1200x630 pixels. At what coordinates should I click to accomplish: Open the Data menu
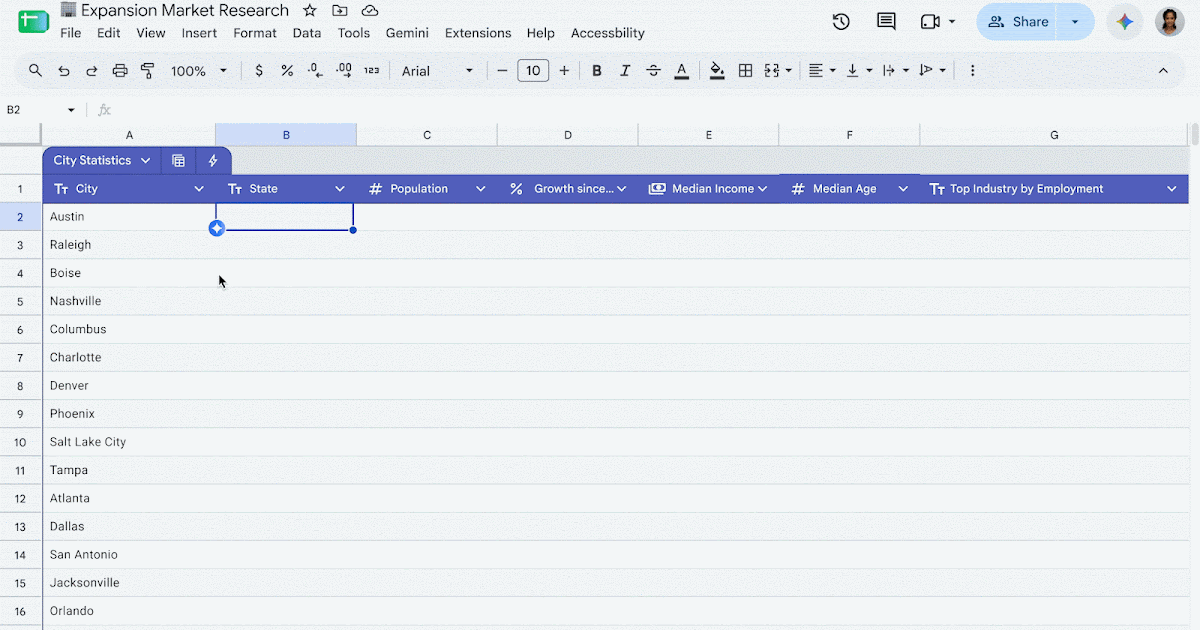pyautogui.click(x=307, y=33)
